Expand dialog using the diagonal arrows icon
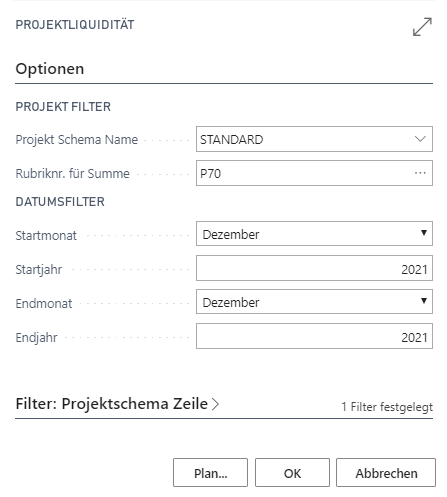Screen dimensions: 447x497 [x=422, y=27]
